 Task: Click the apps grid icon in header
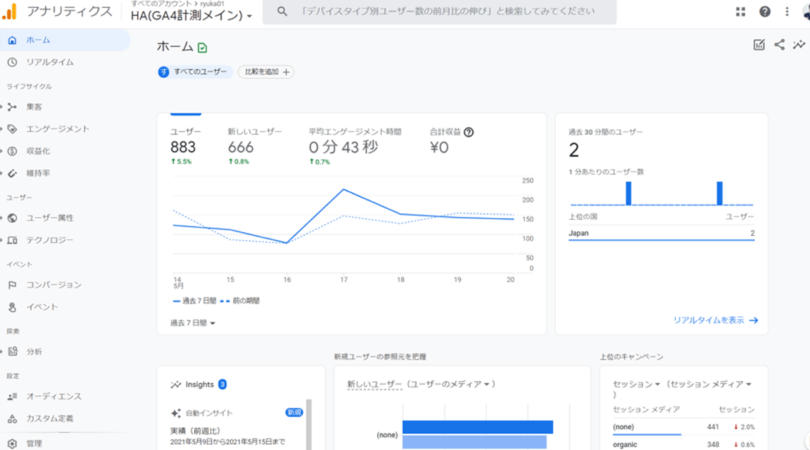click(740, 12)
